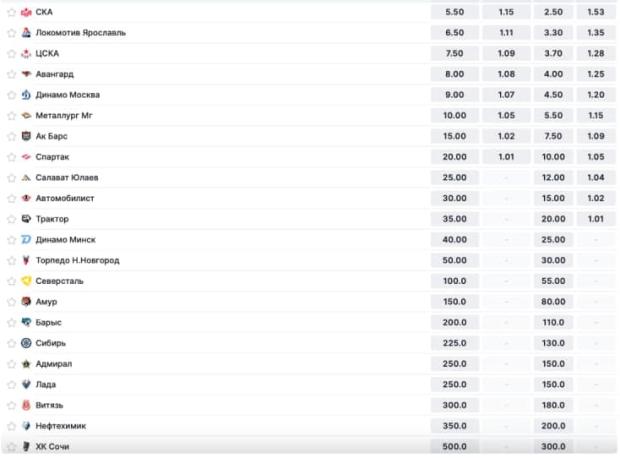Click the Ак Барс team logo
The width and height of the screenshot is (620, 458).
(x=26, y=136)
